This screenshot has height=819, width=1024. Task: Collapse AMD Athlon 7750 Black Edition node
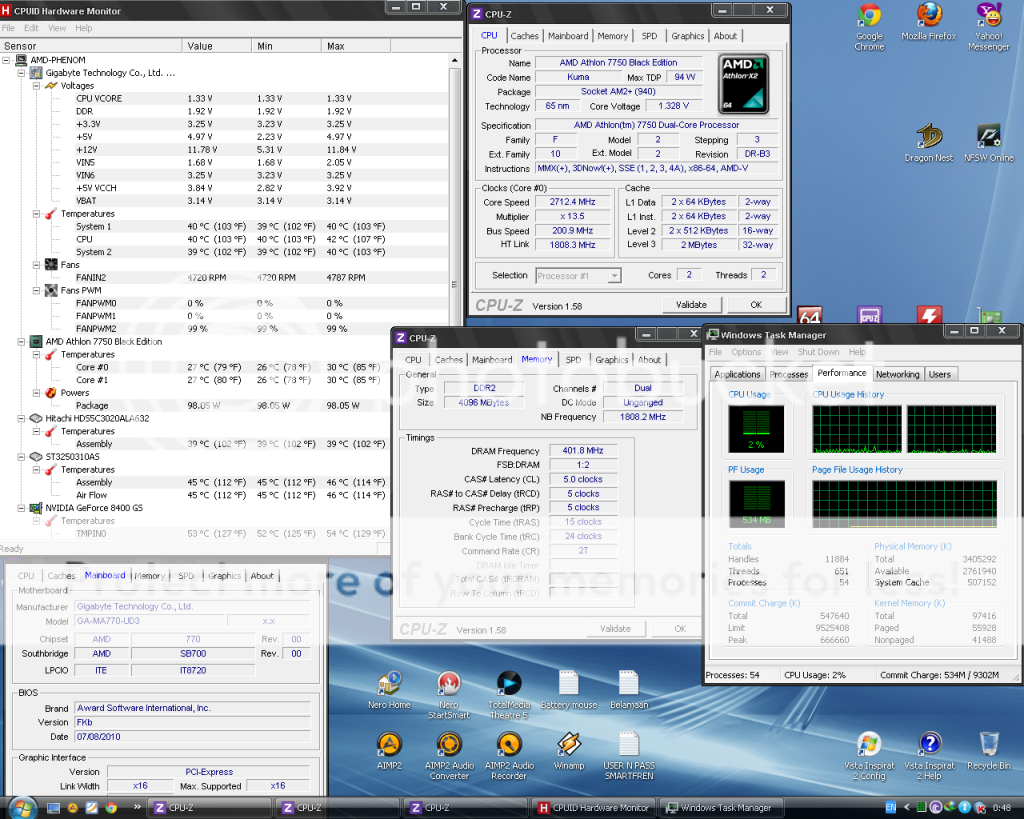22,342
